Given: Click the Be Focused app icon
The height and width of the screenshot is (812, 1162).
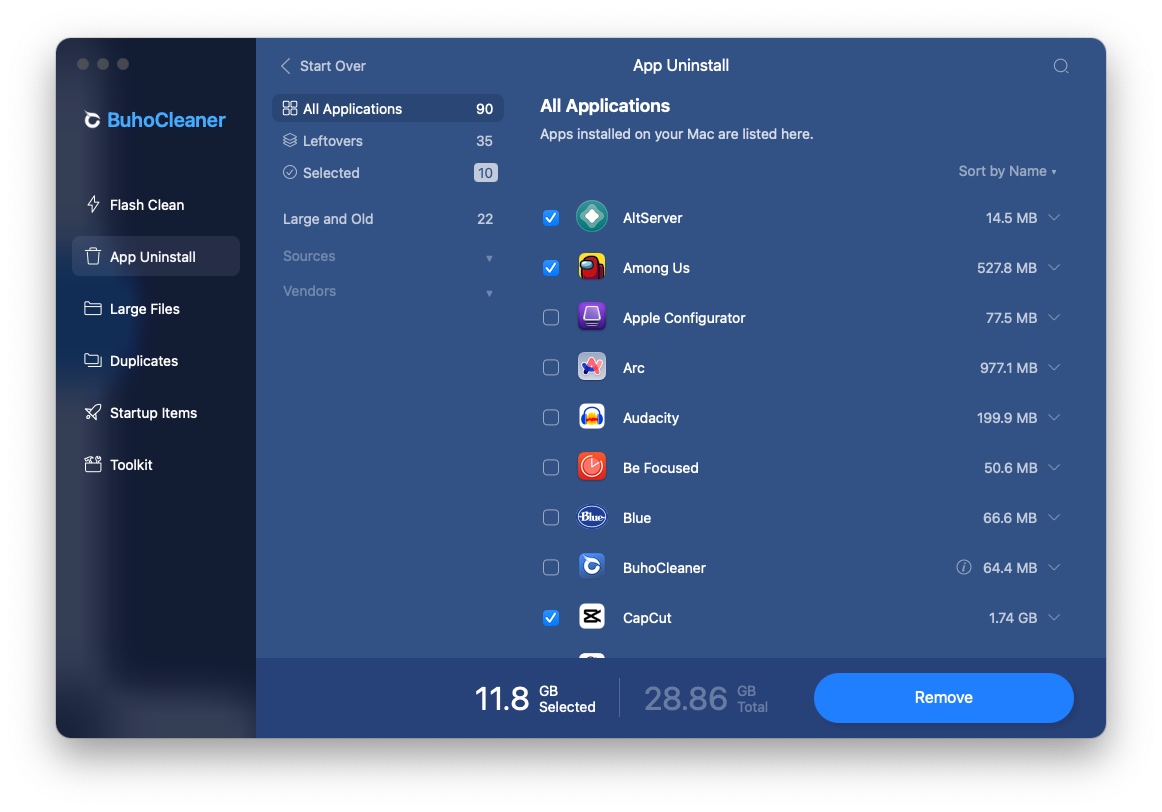Looking at the screenshot, I should coord(591,467).
